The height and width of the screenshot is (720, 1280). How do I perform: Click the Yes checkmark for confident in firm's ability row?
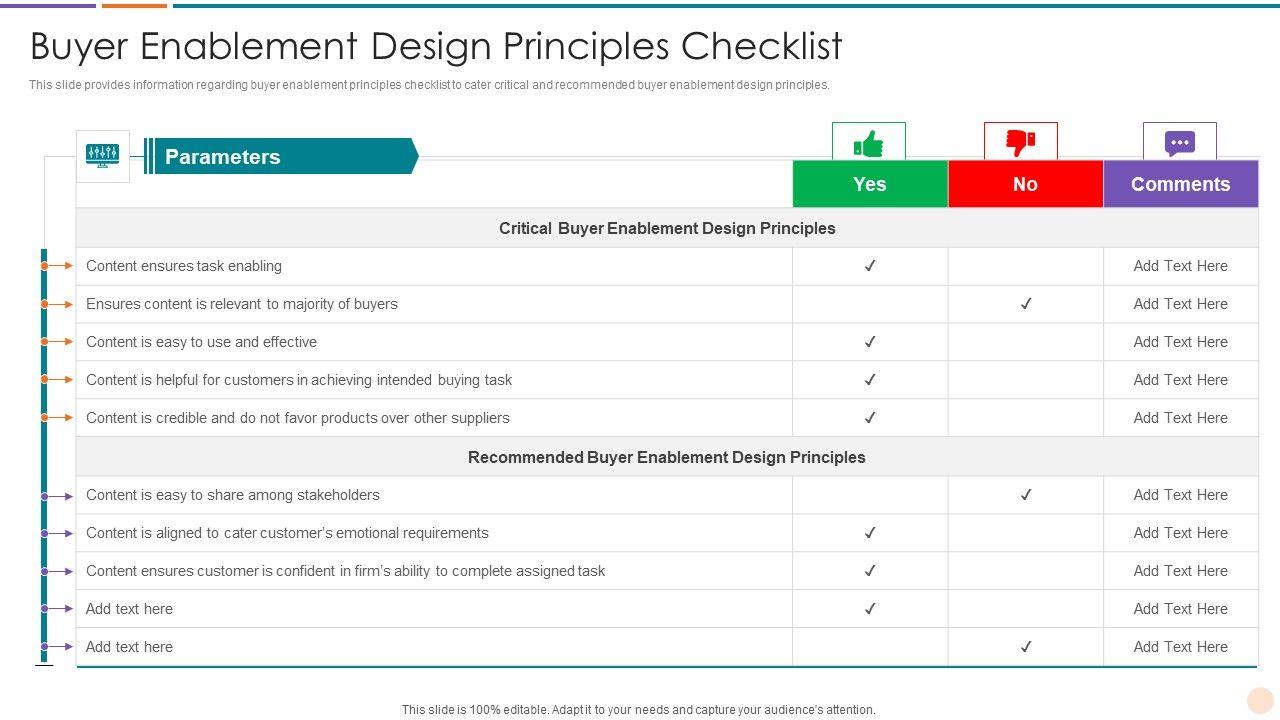pos(870,571)
